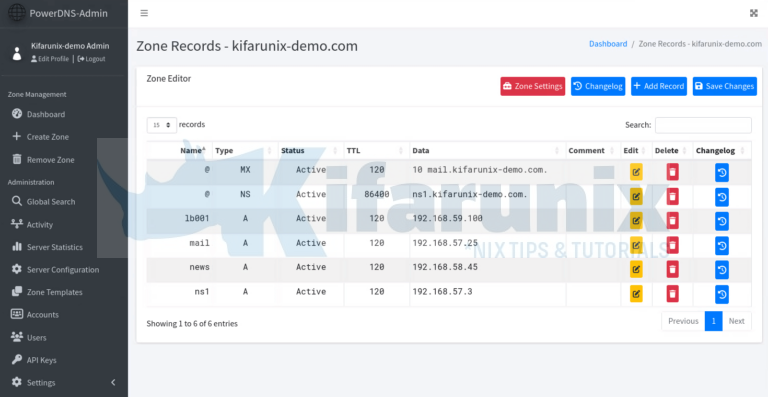This screenshot has width=768, height=397.
Task: Click the PowerDNS-Admin globe logo
Action: 17,13
